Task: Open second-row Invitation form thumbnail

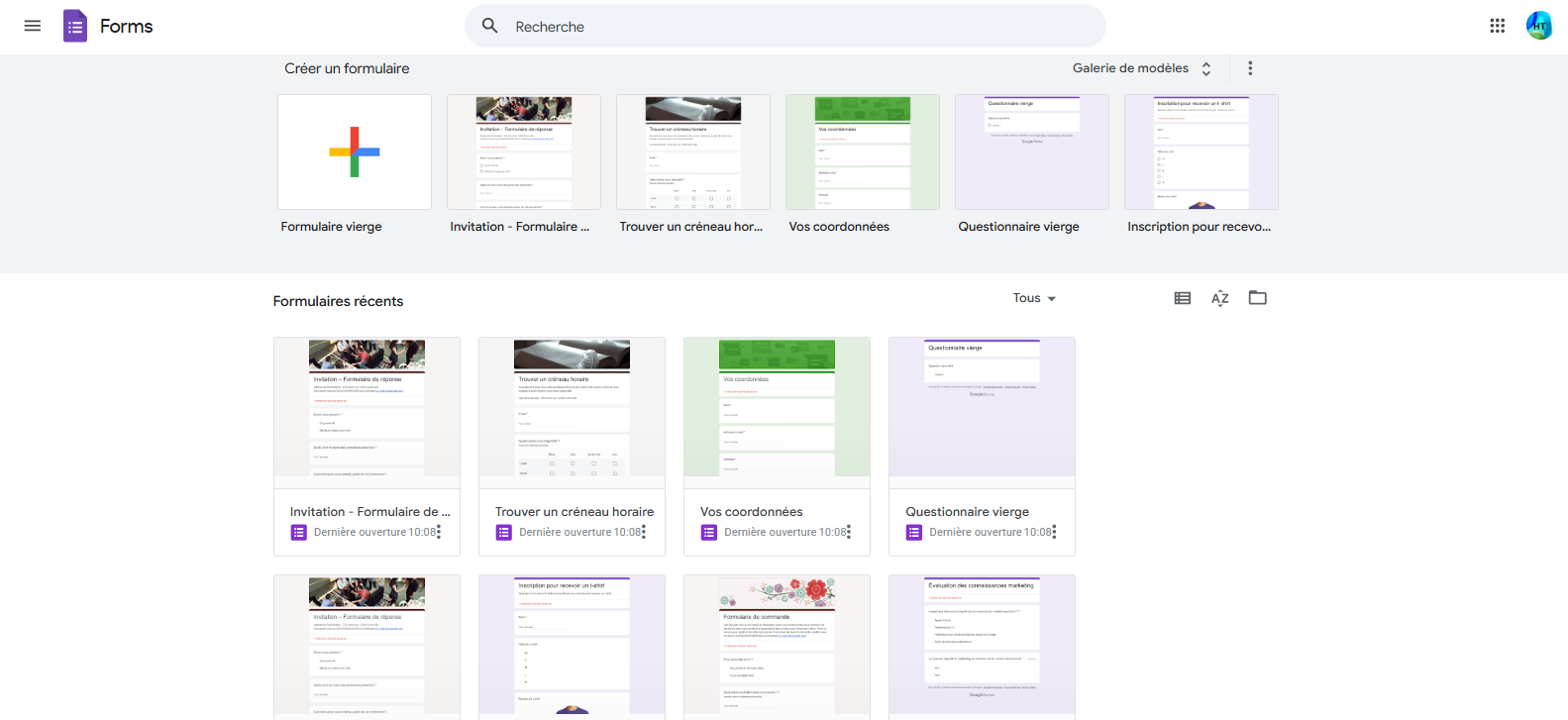Action: click(x=366, y=647)
